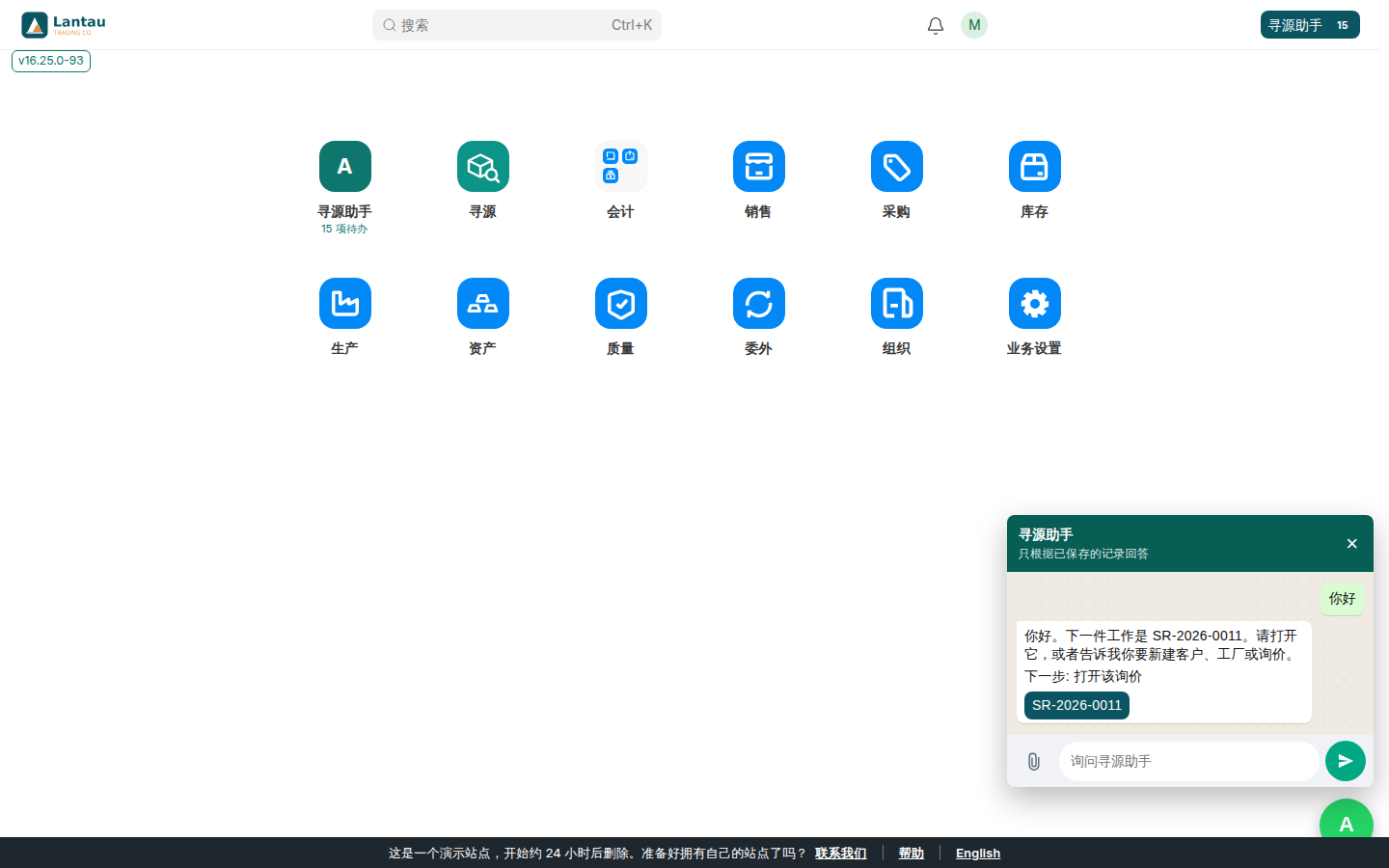This screenshot has height=868, width=1389.
Task: Click the 15 项待办 text
Action: [344, 229]
